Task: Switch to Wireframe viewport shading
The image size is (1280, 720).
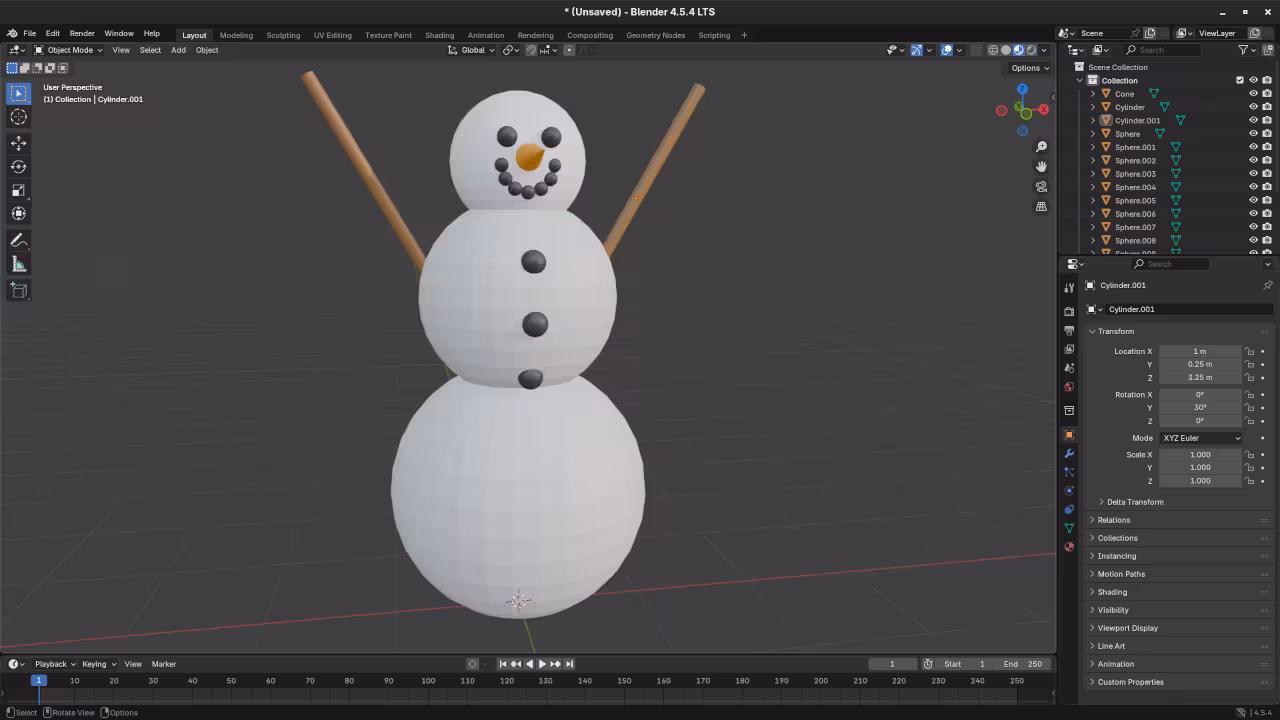Action: (993, 49)
